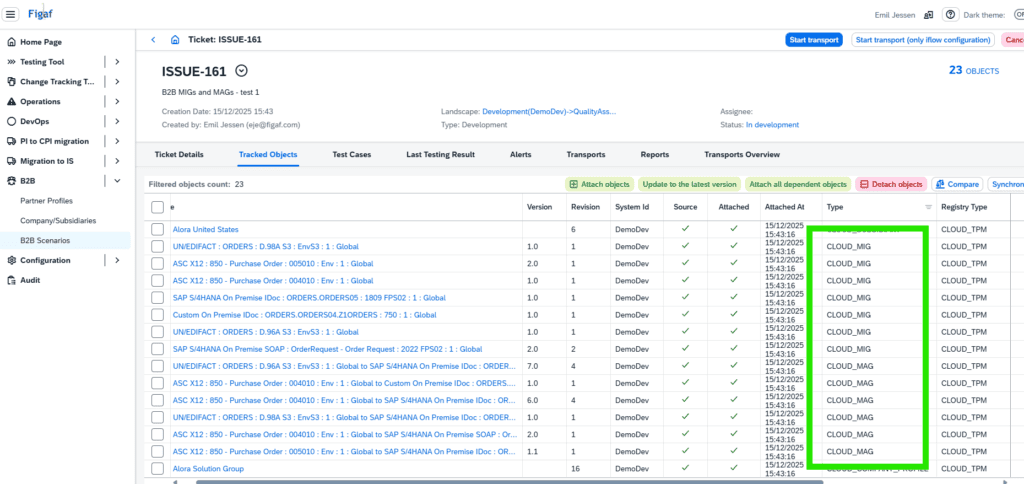The height and width of the screenshot is (484, 1024).
Task: Tick checkbox for ASC X12 850 005010 Global row
Action: pos(157,263)
